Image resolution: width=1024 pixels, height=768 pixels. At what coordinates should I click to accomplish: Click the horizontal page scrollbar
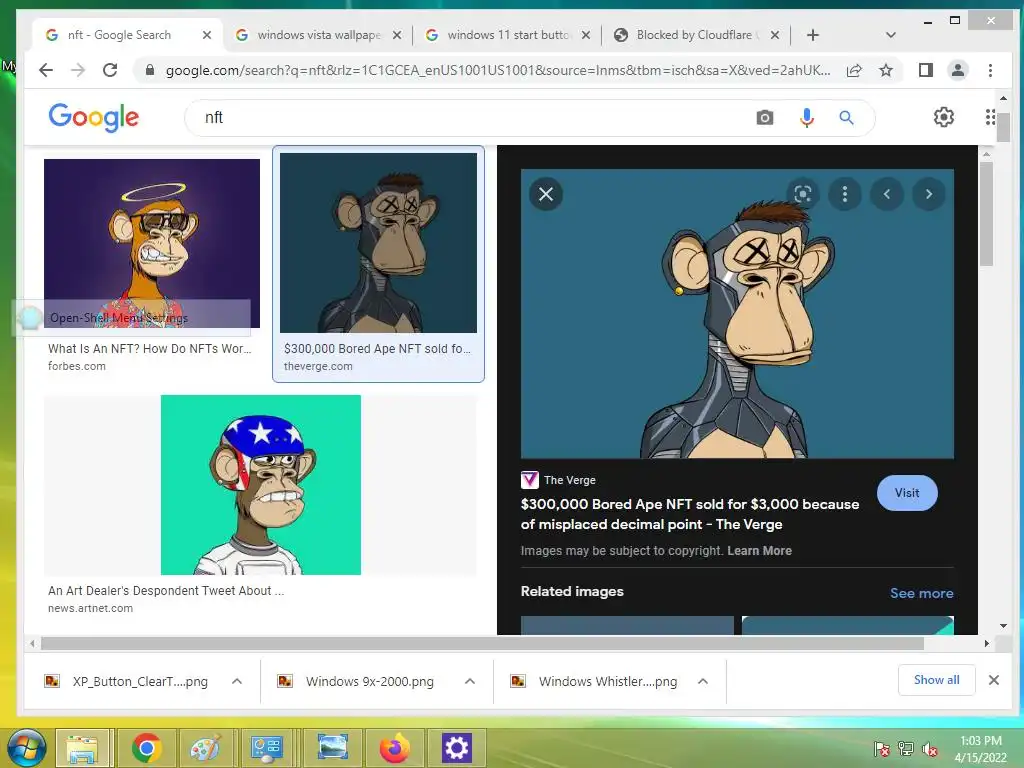(x=482, y=643)
